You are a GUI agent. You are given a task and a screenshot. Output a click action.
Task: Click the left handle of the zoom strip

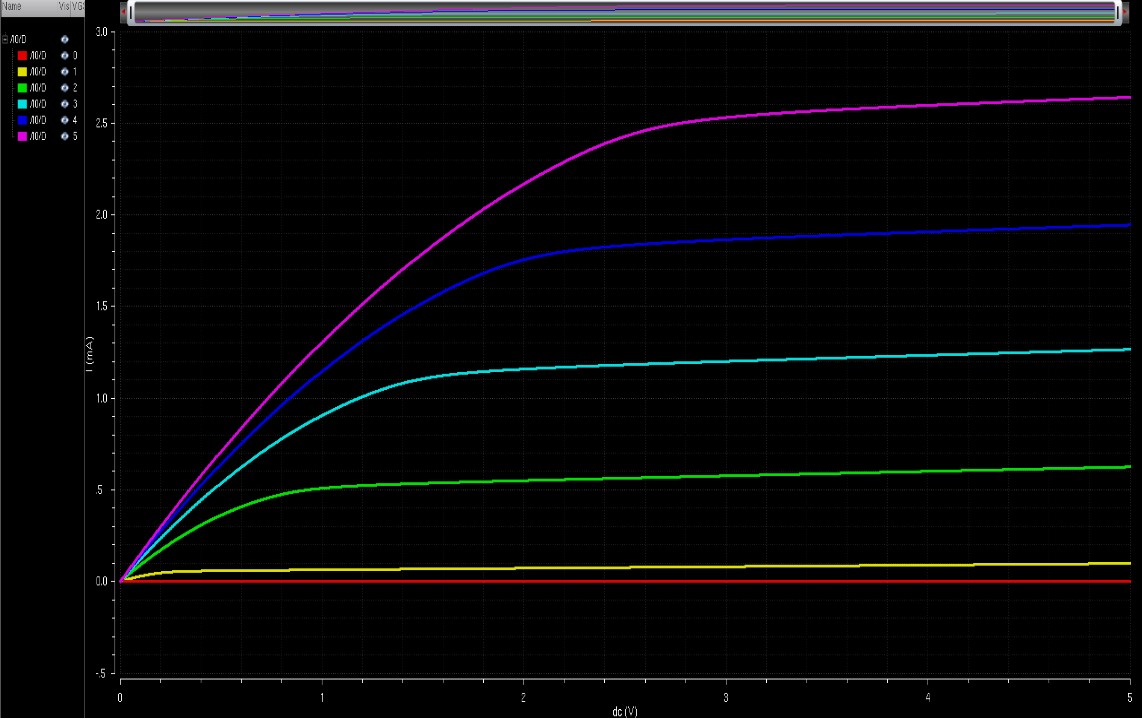pyautogui.click(x=126, y=13)
